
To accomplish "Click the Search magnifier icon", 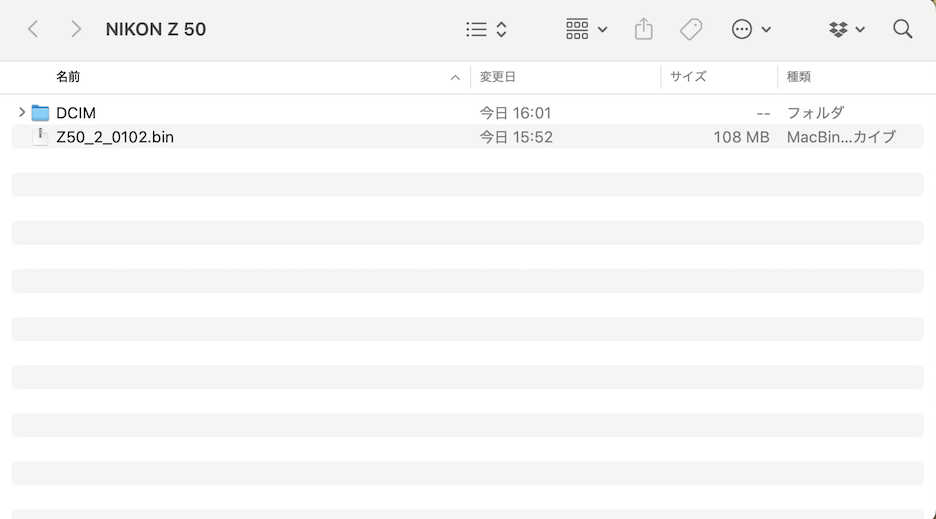I will [902, 29].
